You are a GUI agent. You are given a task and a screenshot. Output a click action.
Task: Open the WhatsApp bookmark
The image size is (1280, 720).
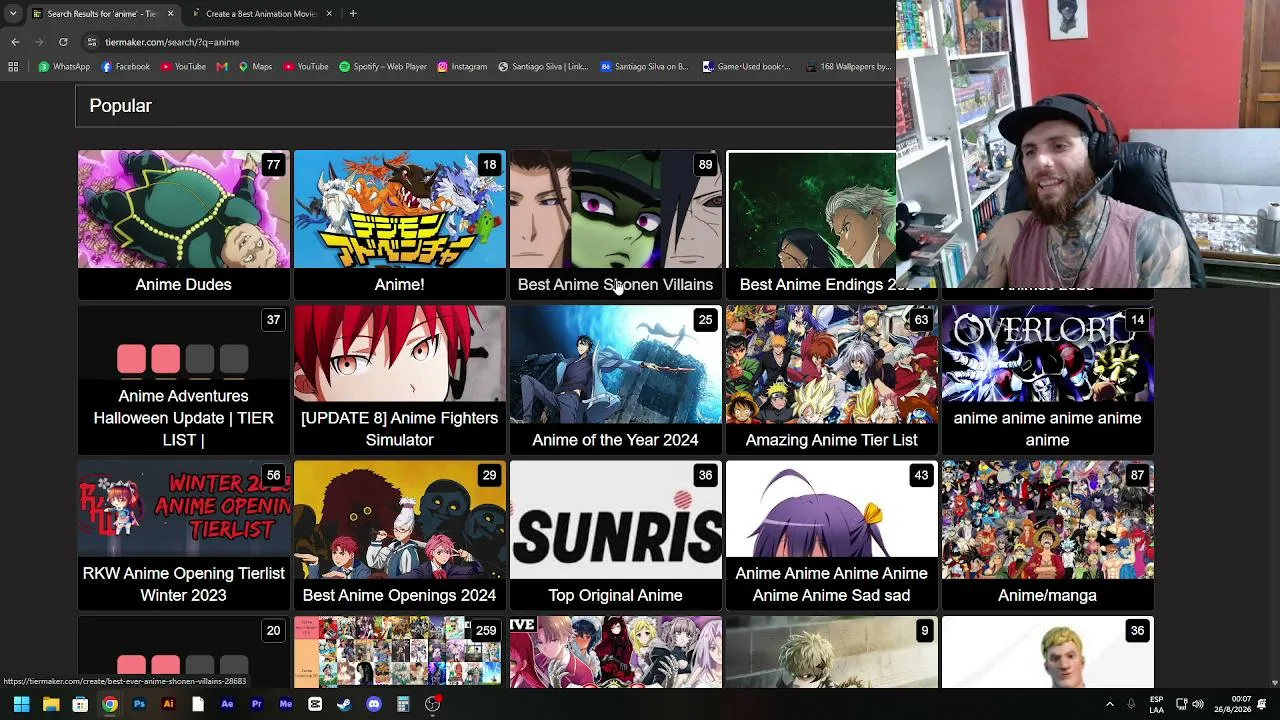64,67
